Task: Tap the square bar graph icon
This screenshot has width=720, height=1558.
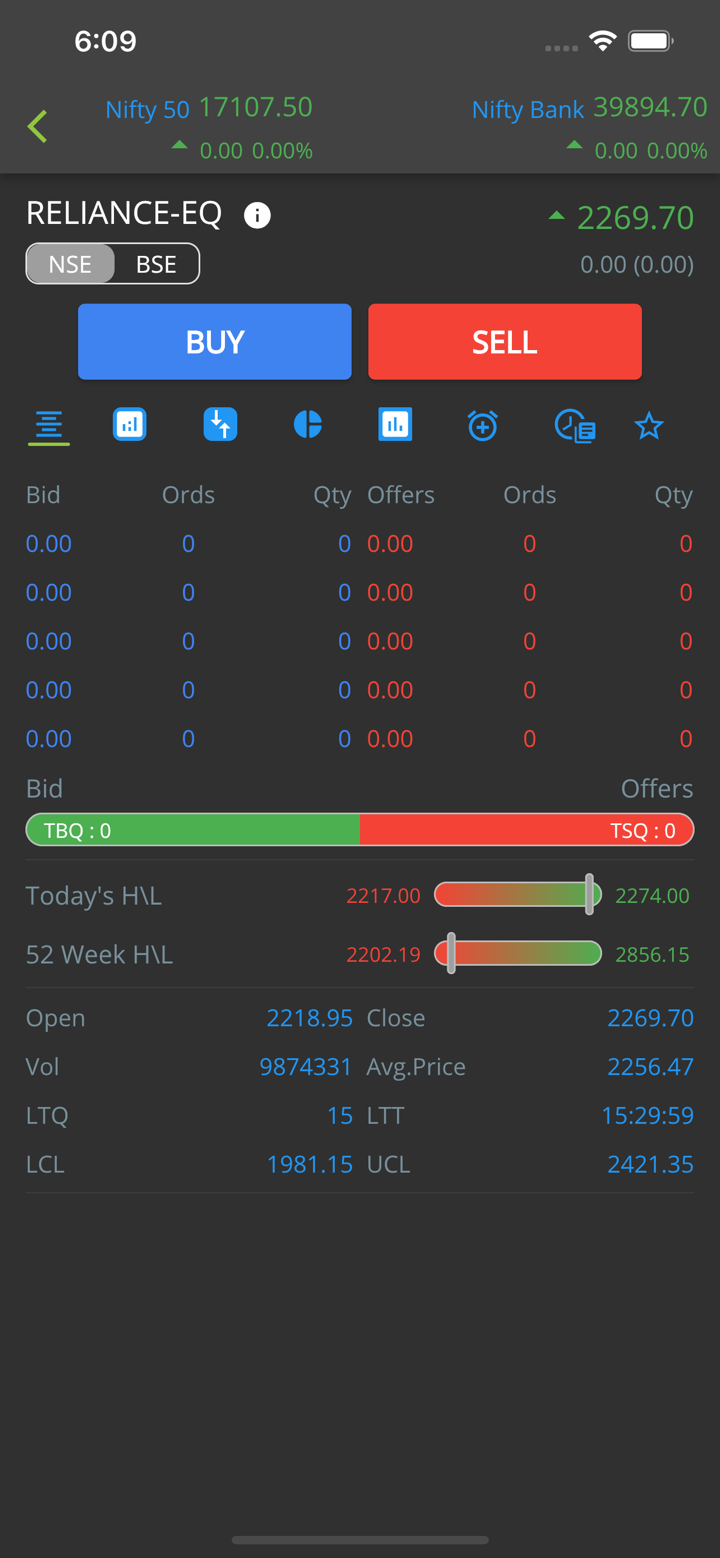Action: click(395, 425)
